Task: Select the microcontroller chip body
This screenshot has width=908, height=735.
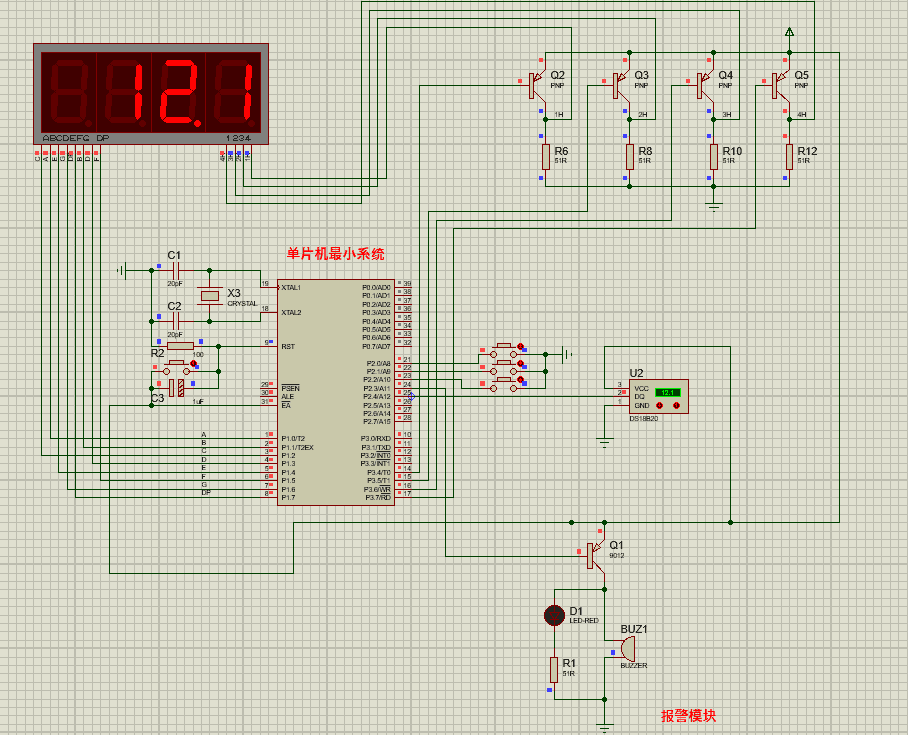Action: [336, 392]
